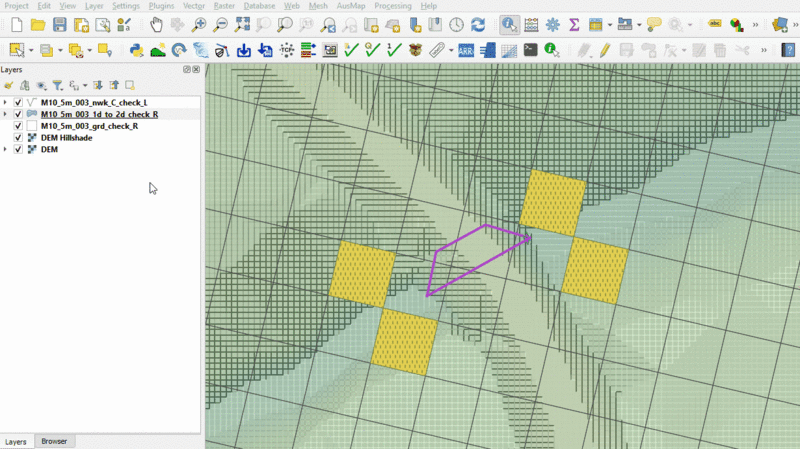
Task: Open the select features tool dropdown arrow
Action: click(x=31, y=49)
